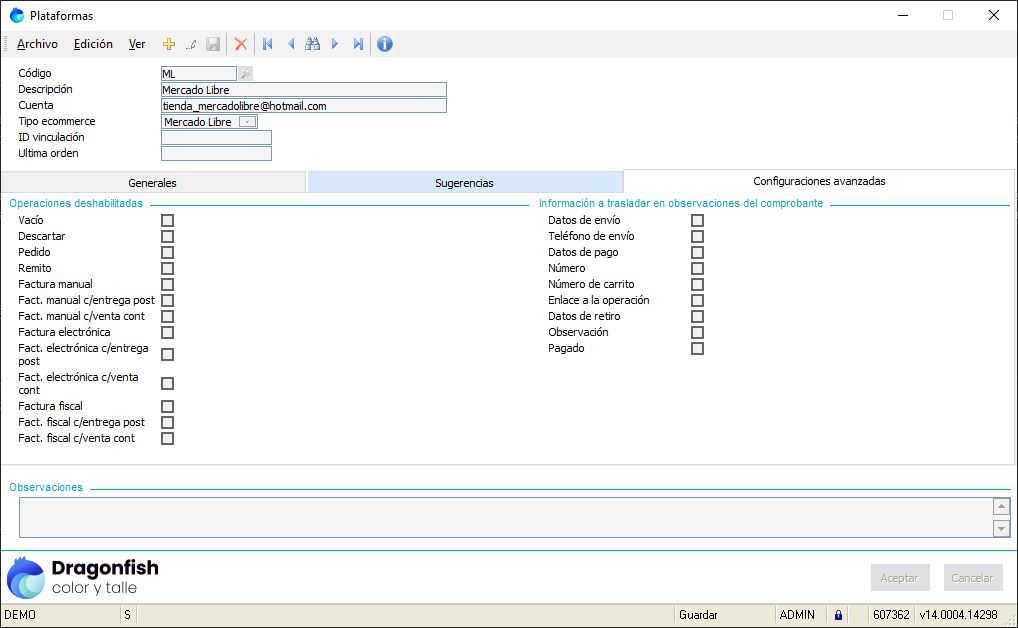Toggle the Factura electrónica checkbox

168,333
